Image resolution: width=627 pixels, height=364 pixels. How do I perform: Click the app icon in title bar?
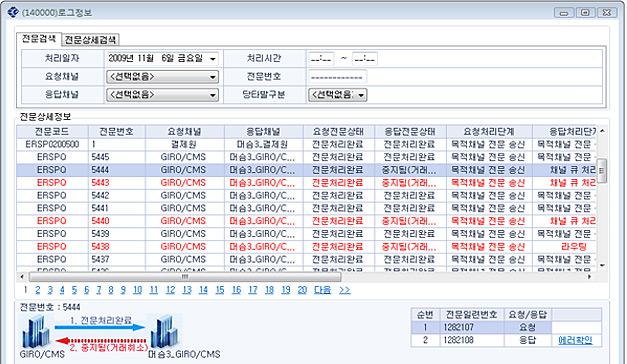point(13,12)
